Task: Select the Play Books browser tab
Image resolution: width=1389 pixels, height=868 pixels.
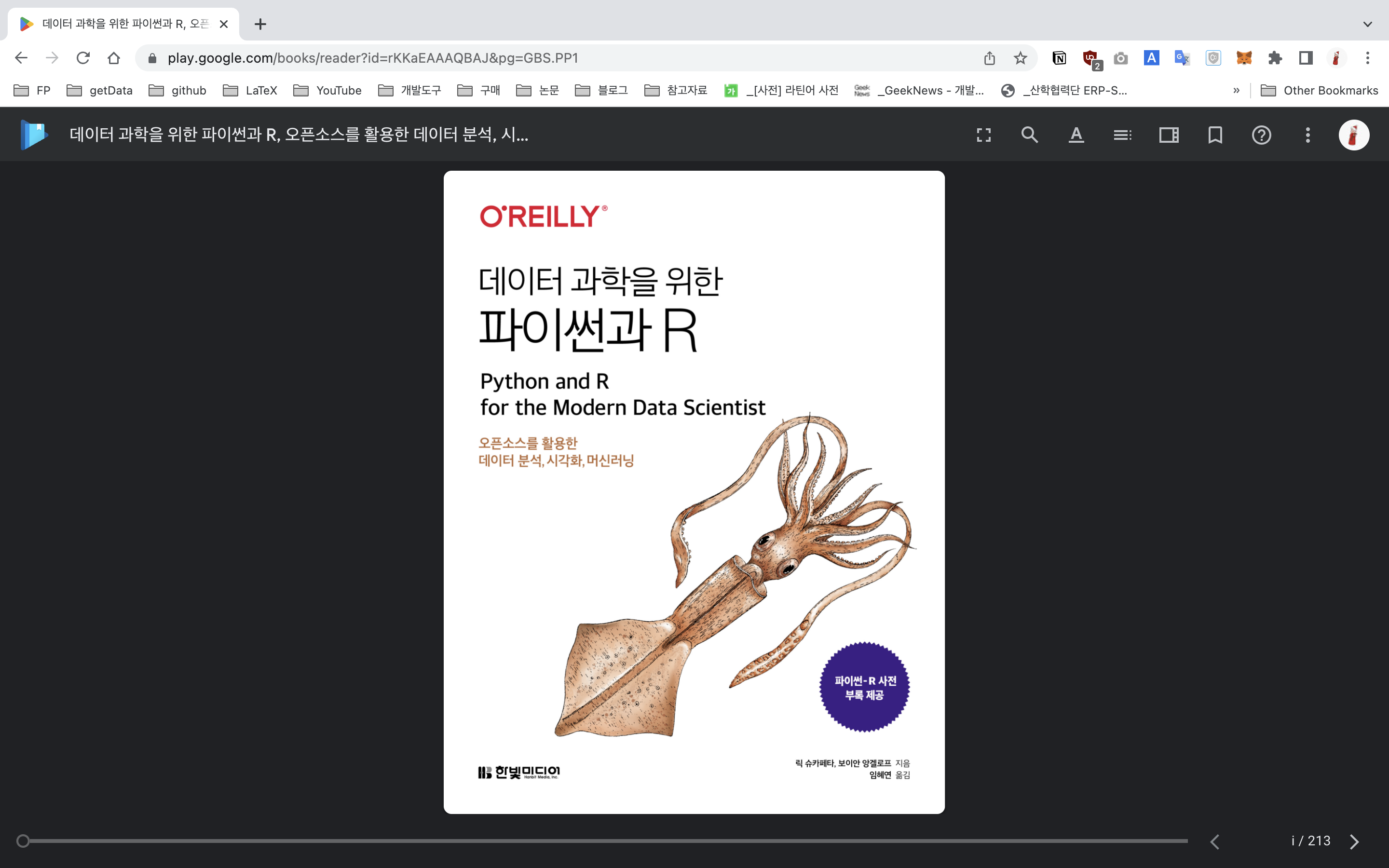Action: (123, 24)
